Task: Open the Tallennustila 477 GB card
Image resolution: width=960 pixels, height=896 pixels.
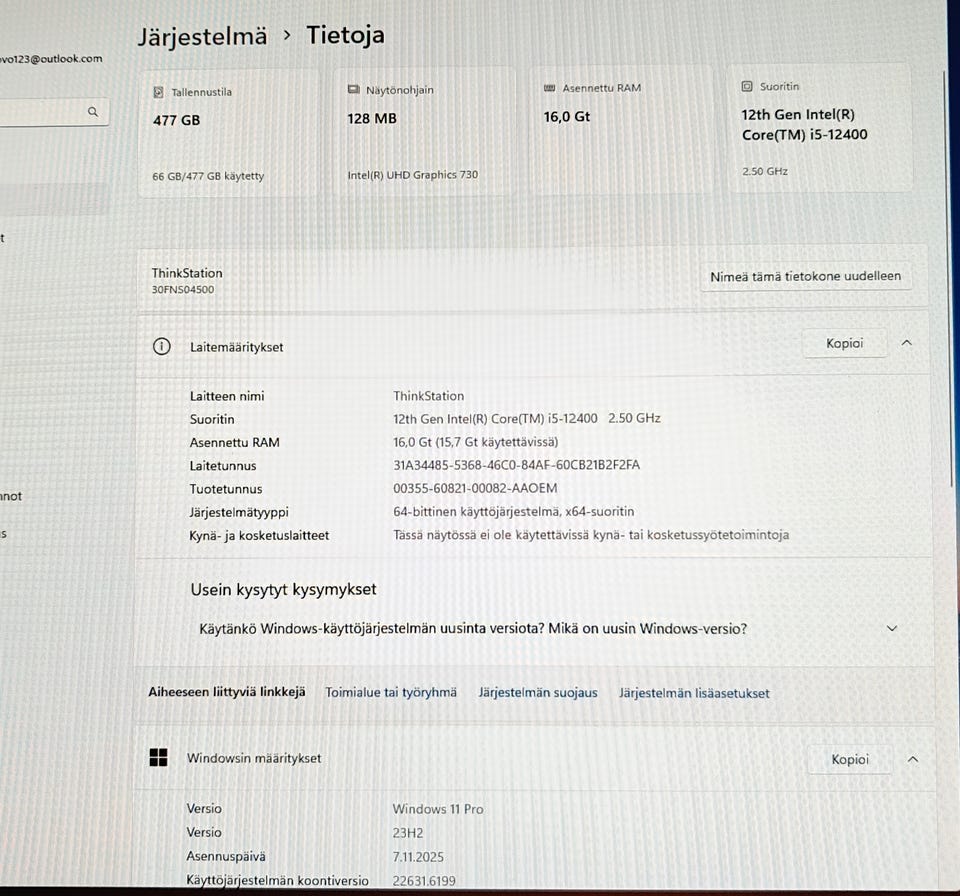Action: (229, 134)
